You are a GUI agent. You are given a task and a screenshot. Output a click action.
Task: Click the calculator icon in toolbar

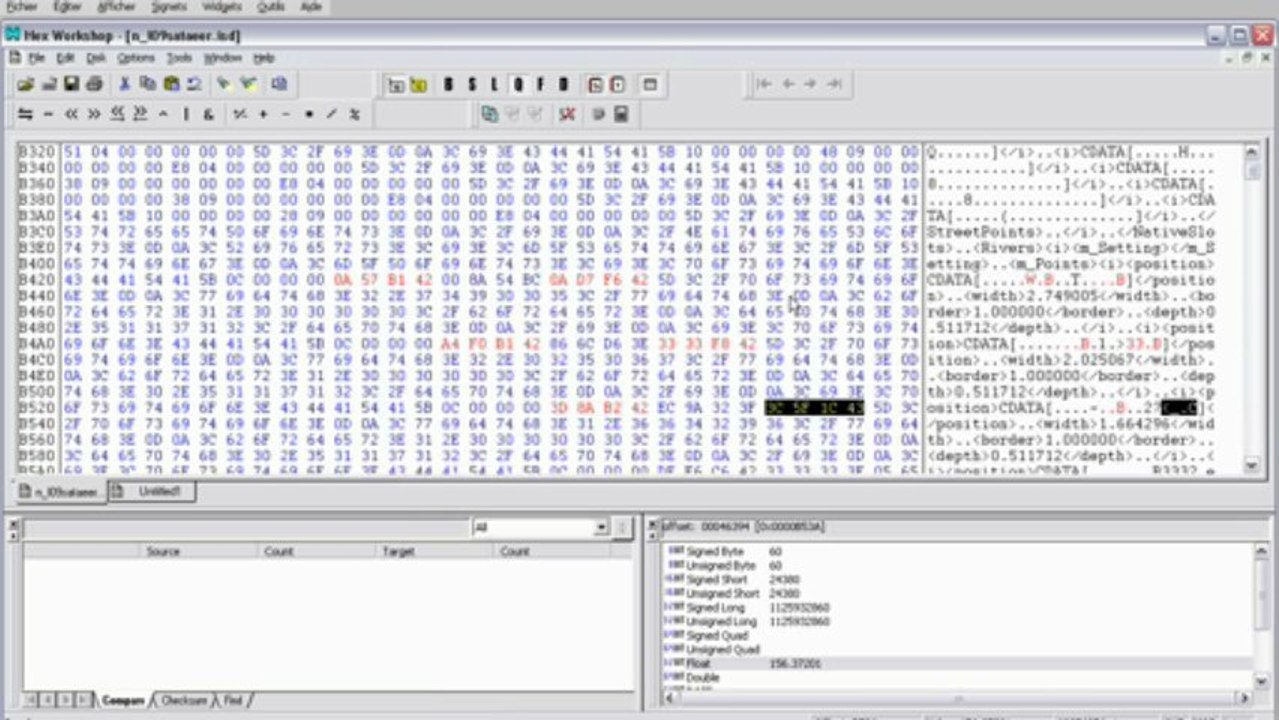coord(621,114)
